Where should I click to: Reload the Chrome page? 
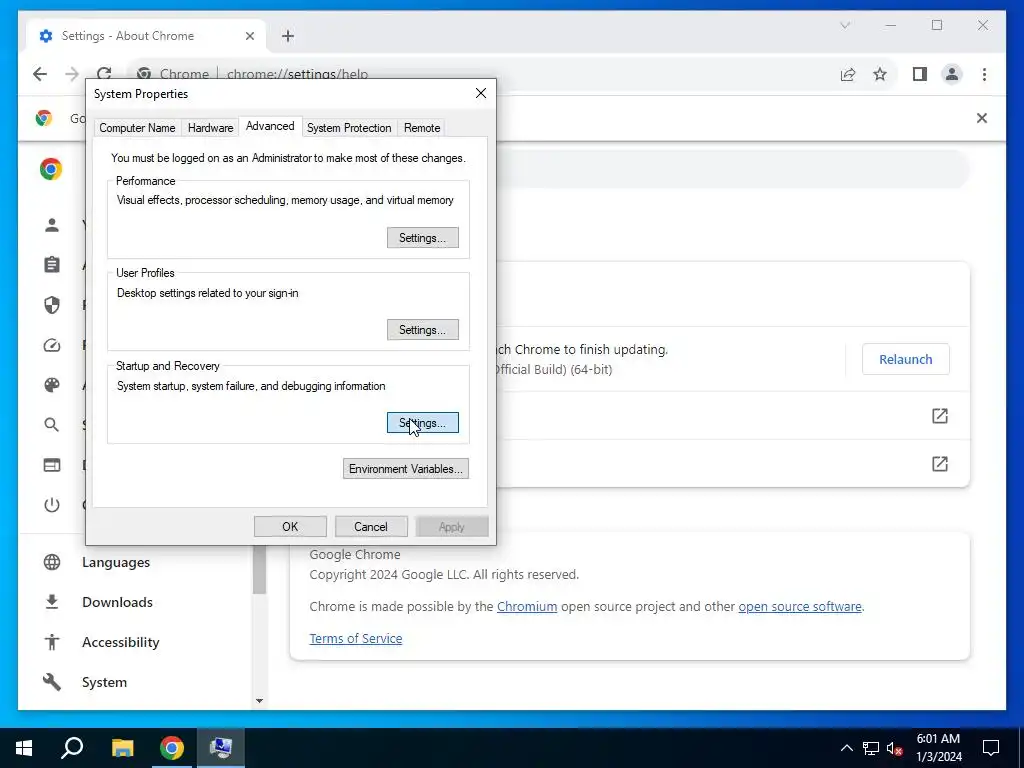pos(104,72)
